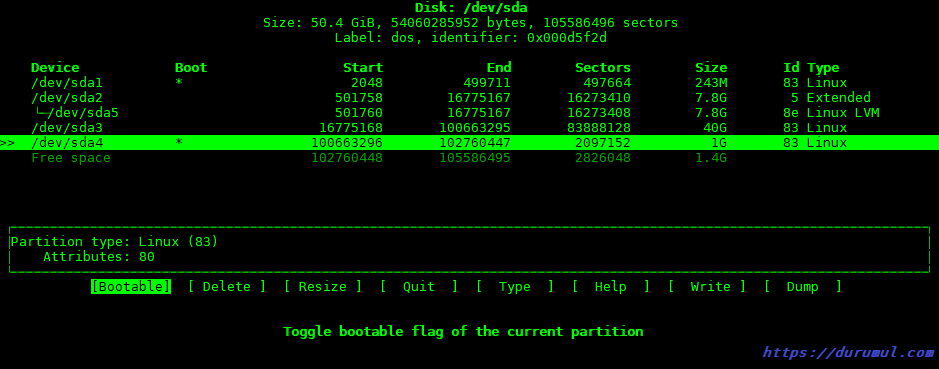Click the Label: dos identifier line
Image resolution: width=939 pixels, height=369 pixels.
[x=471, y=38]
